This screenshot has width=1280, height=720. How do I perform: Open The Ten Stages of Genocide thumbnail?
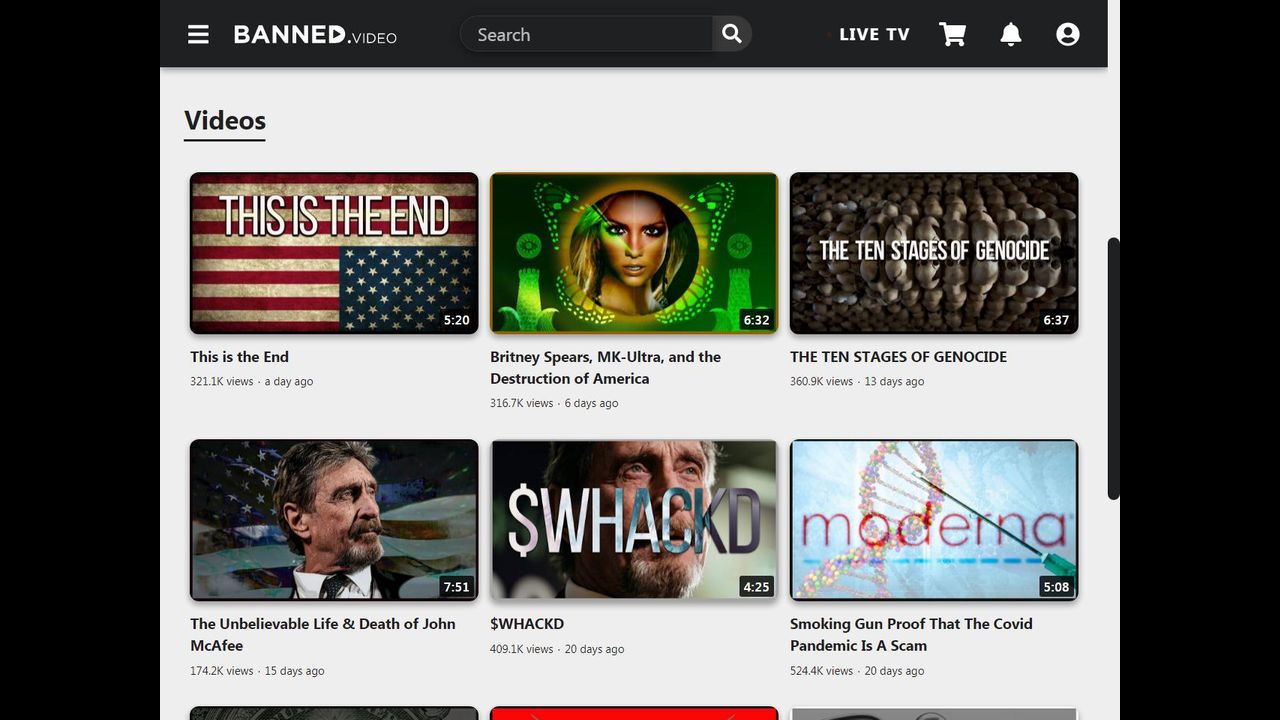(934, 253)
